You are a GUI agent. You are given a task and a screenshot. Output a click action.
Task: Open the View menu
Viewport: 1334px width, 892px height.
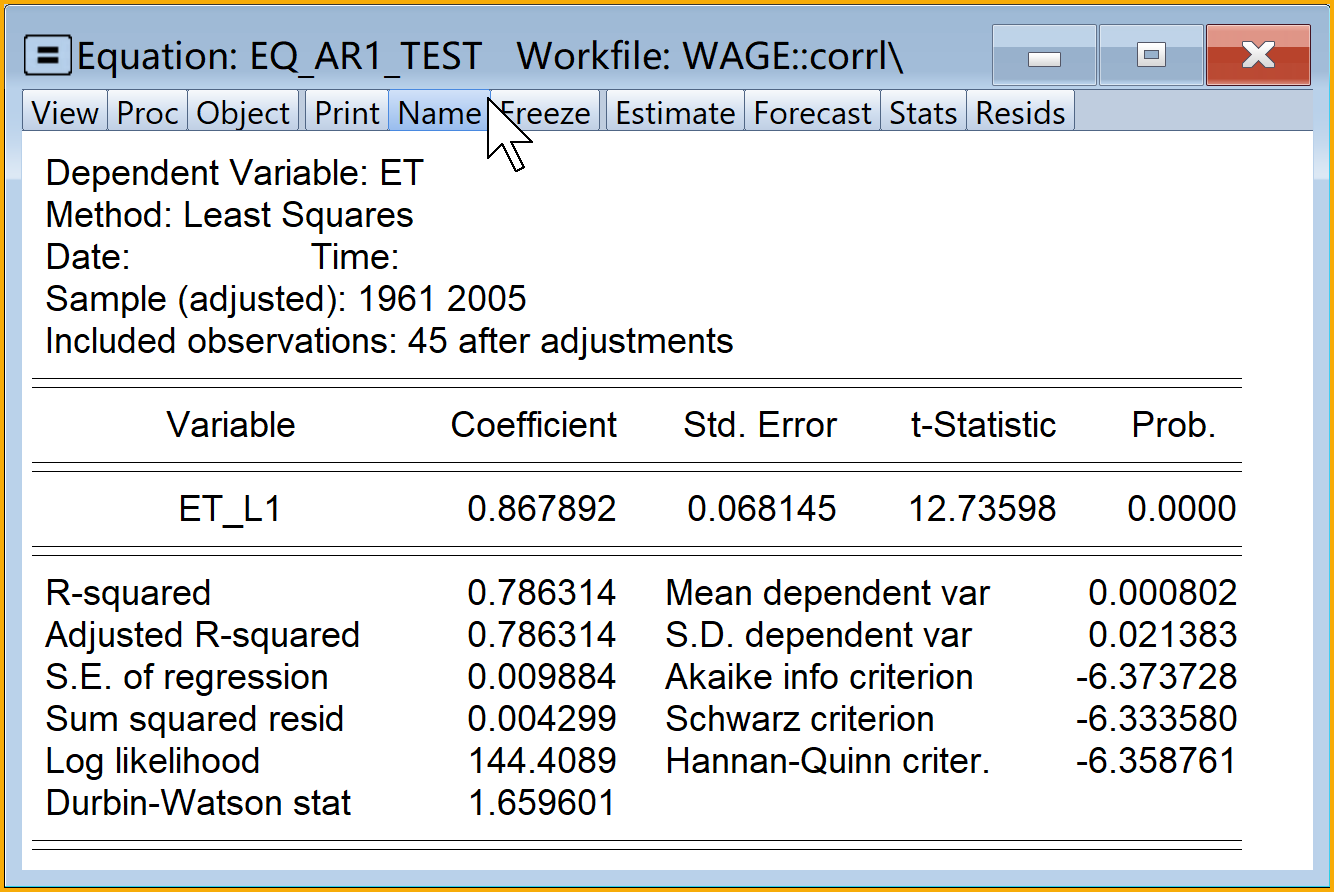click(x=65, y=112)
